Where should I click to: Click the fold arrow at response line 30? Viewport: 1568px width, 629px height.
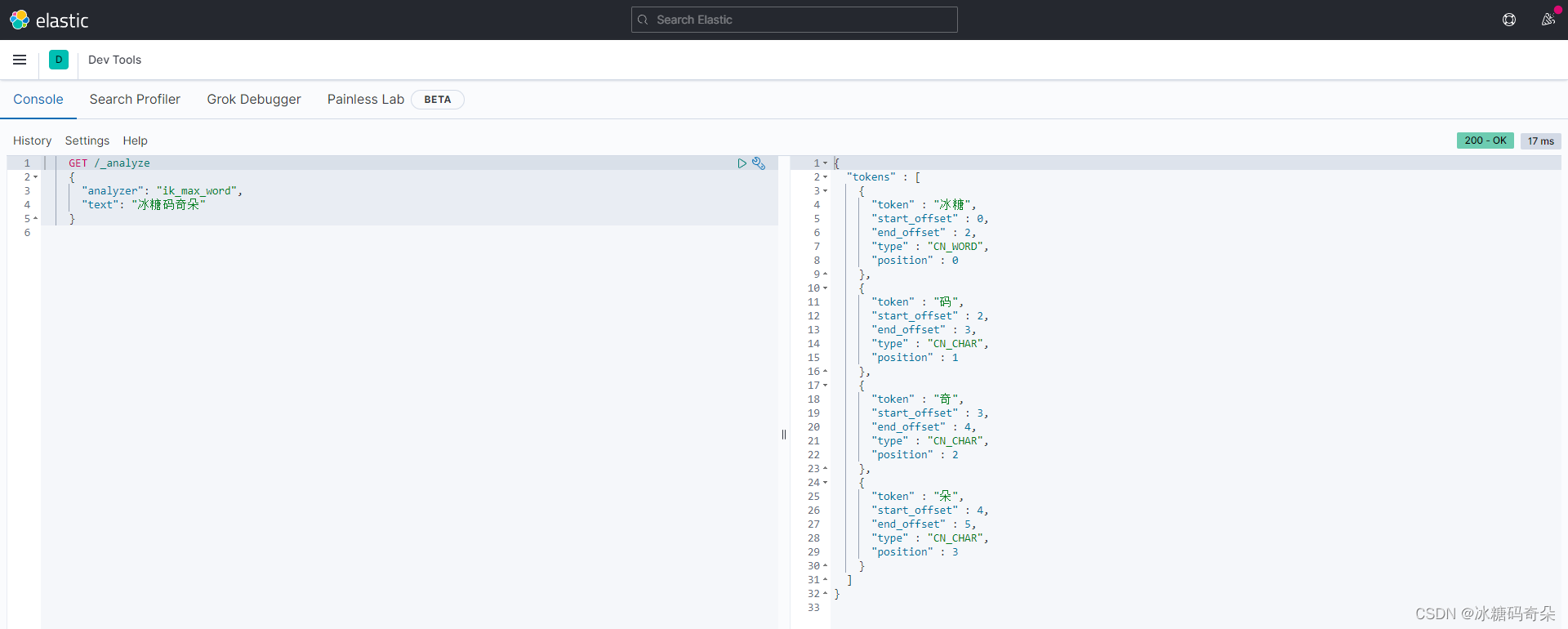[x=825, y=566]
